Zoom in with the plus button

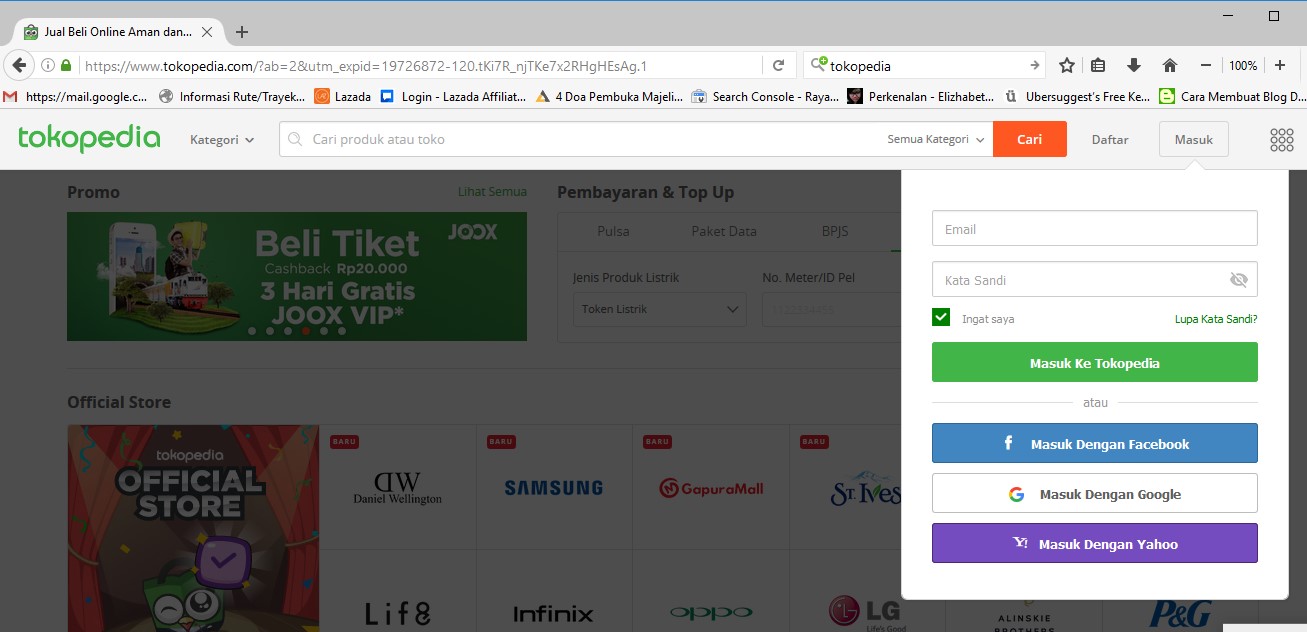click(1280, 66)
